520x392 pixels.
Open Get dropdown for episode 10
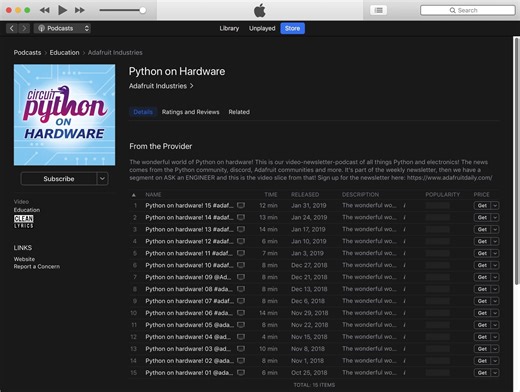coord(495,265)
